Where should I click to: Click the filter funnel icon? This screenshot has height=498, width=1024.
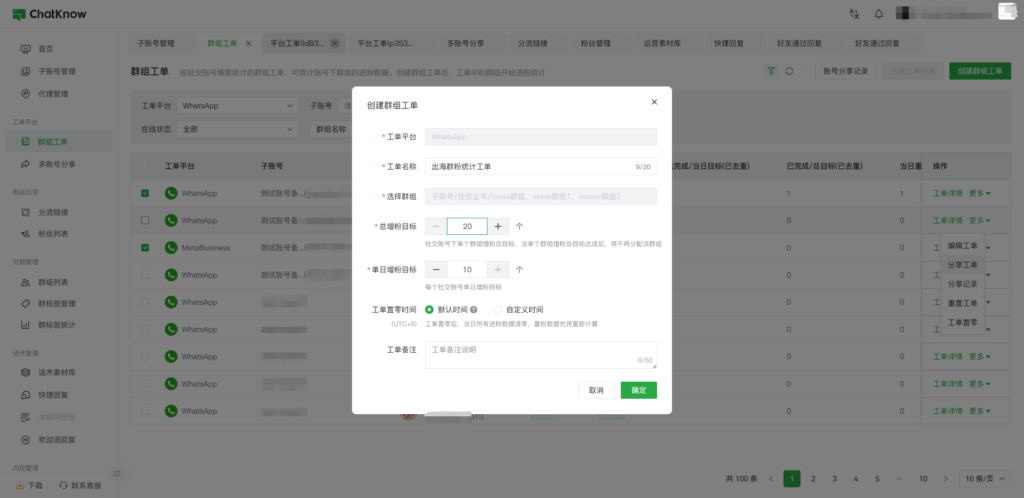771,71
